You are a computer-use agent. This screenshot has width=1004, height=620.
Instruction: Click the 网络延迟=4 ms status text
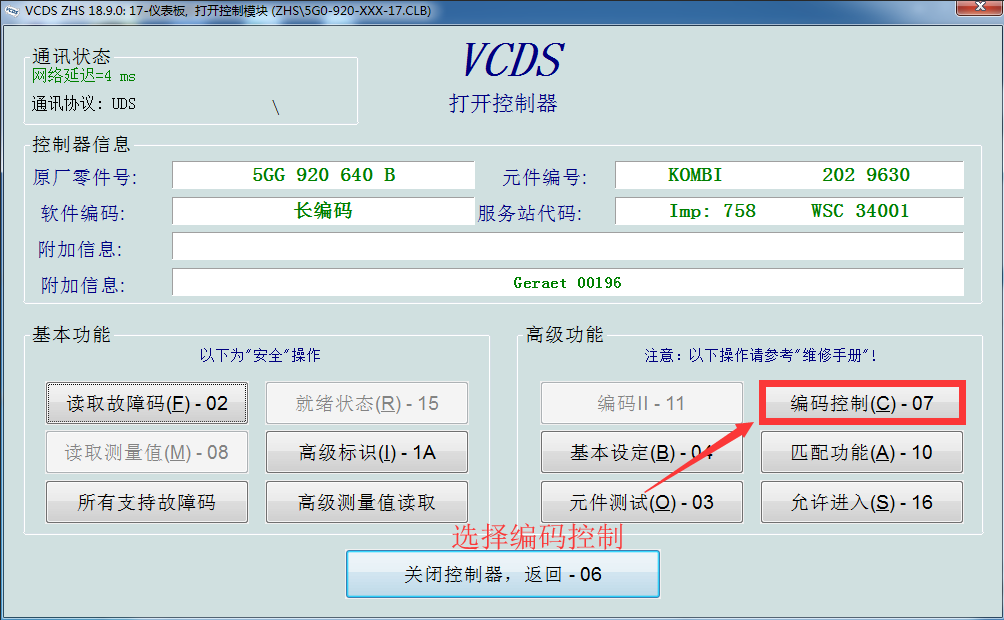[x=84, y=76]
